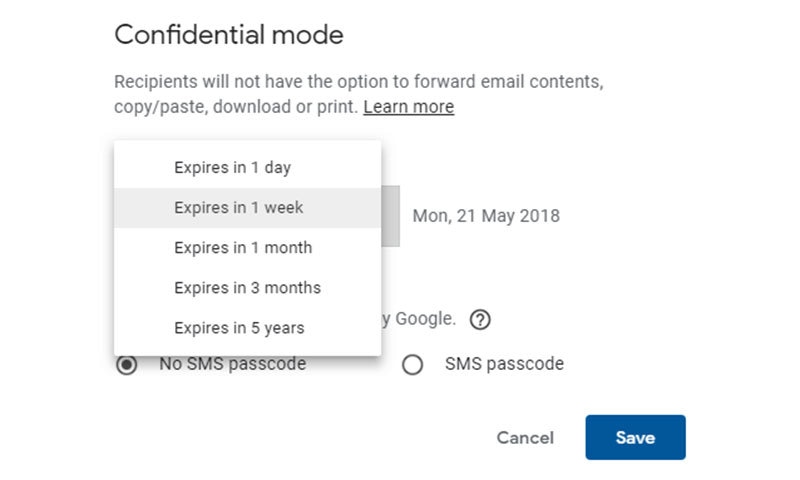Select Expires in 1 month
Viewport: 800px width, 480px height.
click(247, 248)
